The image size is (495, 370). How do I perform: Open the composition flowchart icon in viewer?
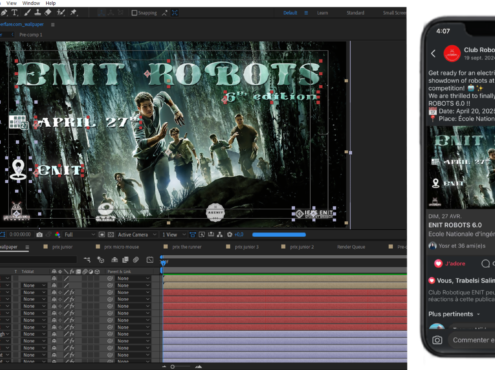220,235
